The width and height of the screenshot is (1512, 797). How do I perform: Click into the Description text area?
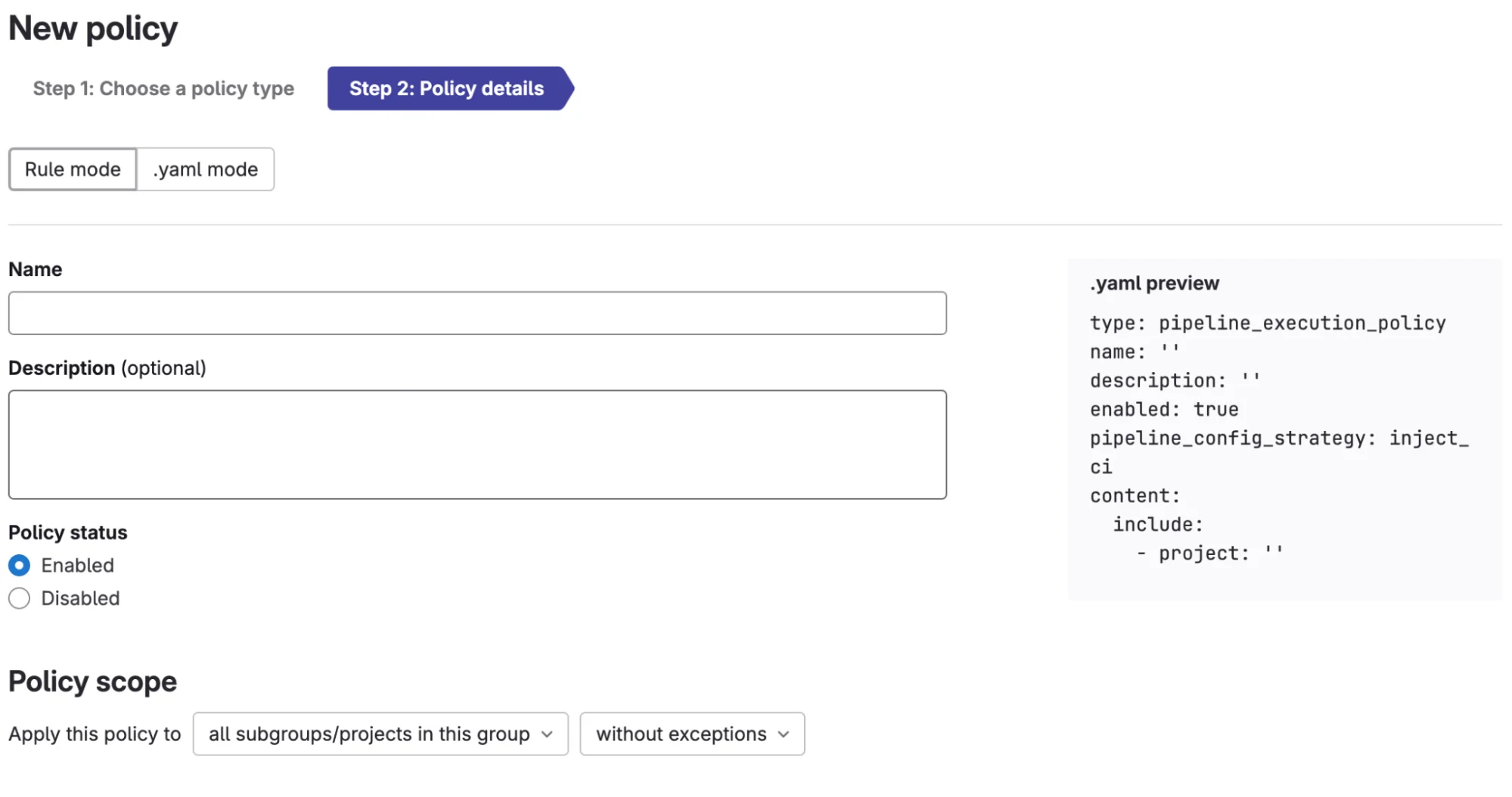477,445
